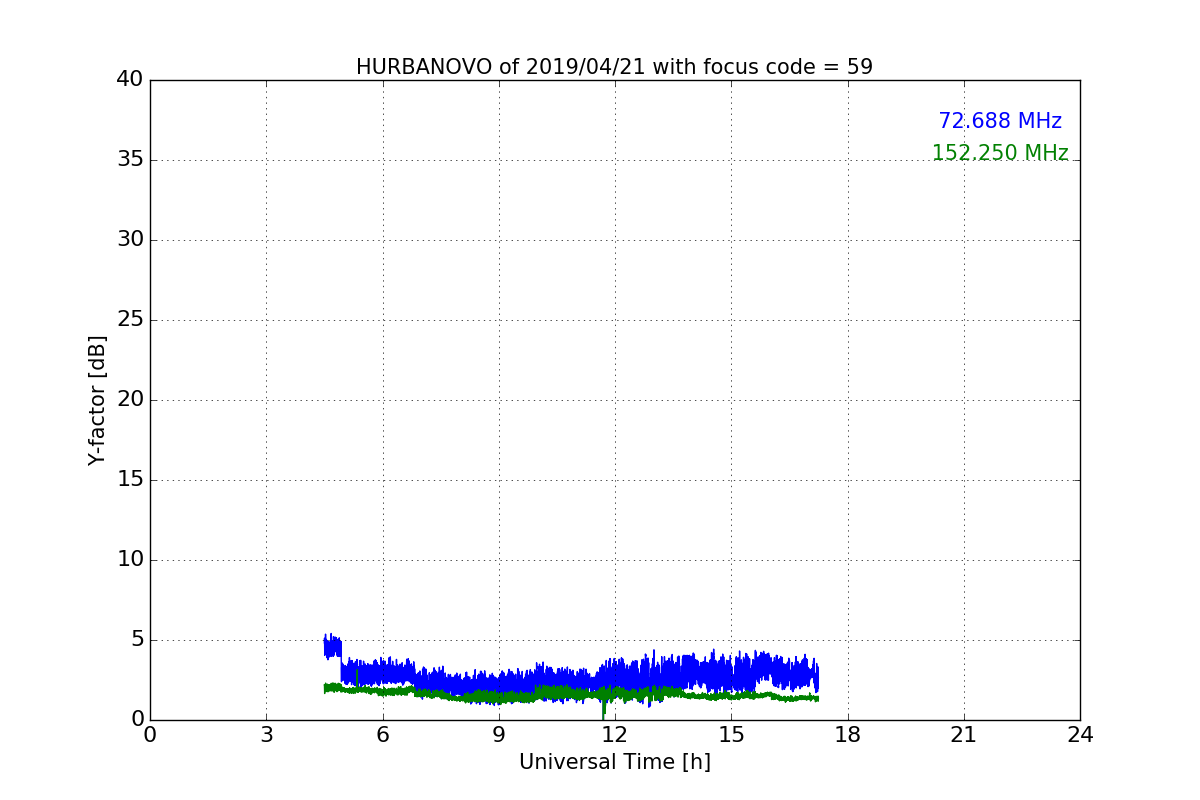Select the green 152.250 MHz legend label

point(1000,153)
